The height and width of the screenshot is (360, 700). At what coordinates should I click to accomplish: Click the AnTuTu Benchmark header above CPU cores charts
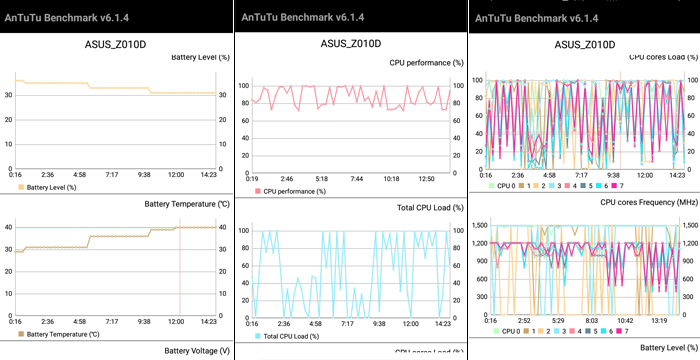(x=536, y=18)
